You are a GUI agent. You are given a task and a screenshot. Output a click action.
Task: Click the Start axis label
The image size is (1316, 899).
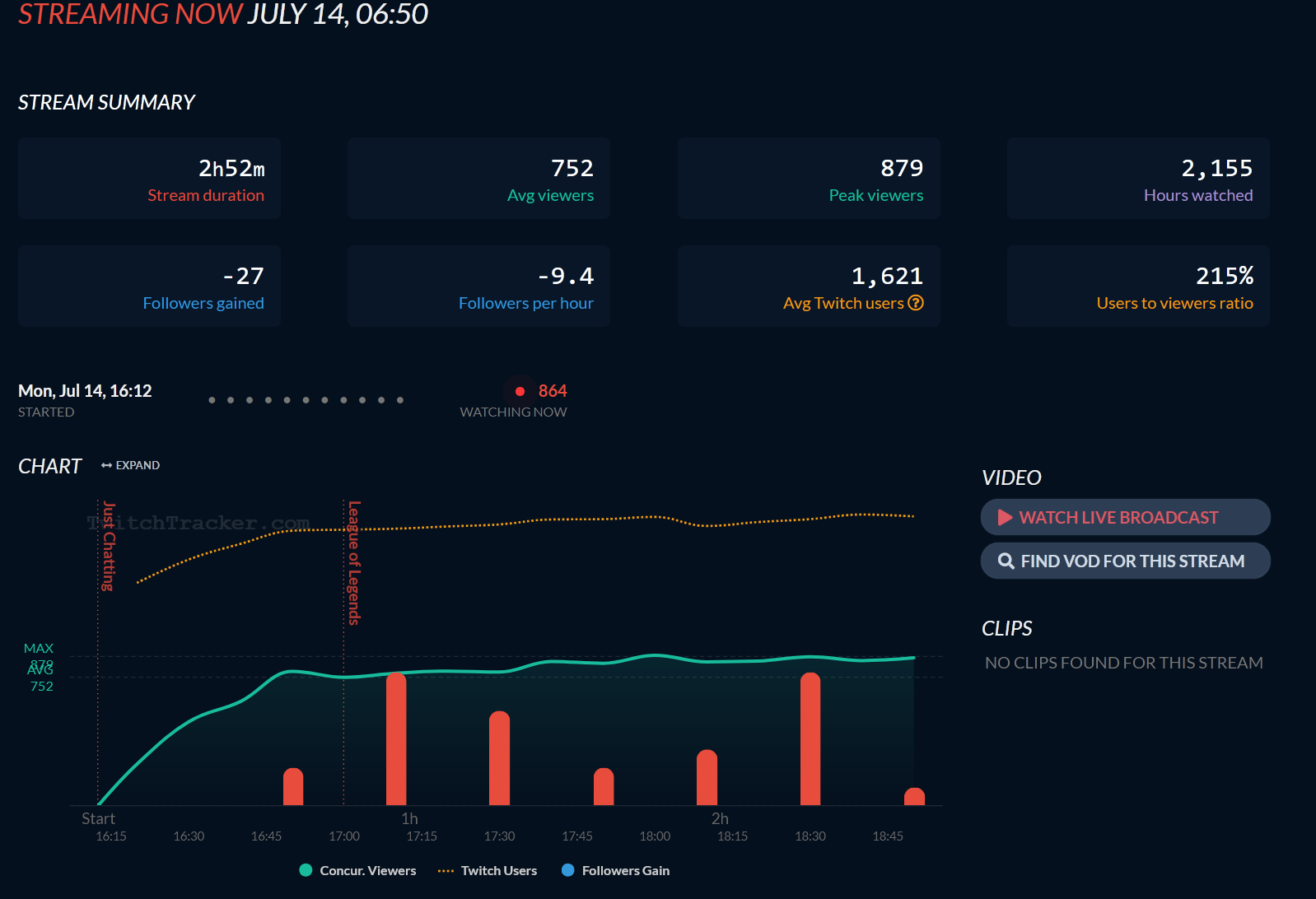pos(98,818)
